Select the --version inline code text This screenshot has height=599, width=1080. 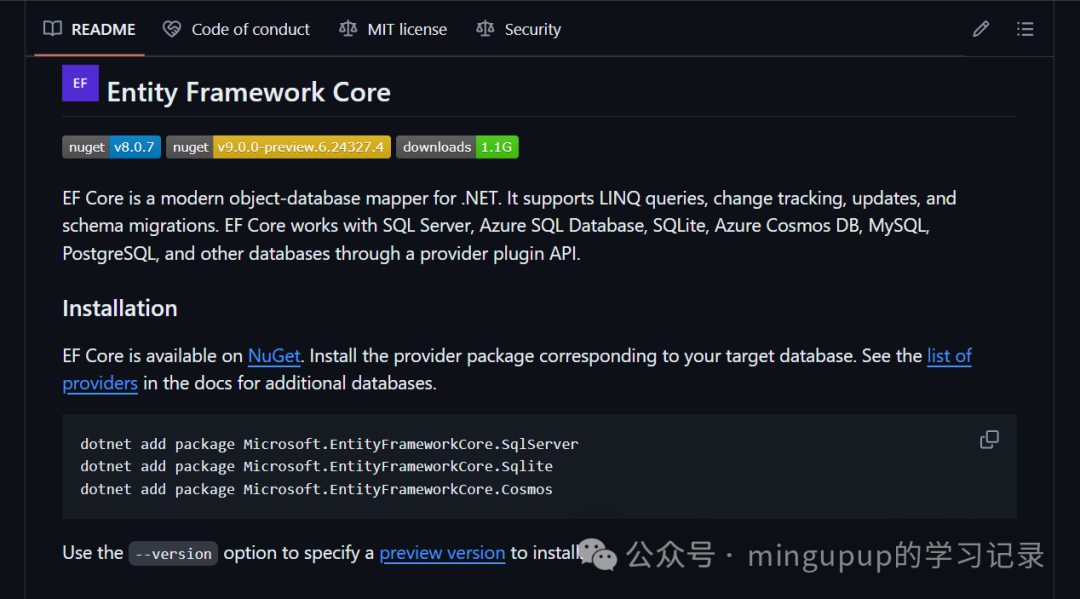tap(172, 553)
